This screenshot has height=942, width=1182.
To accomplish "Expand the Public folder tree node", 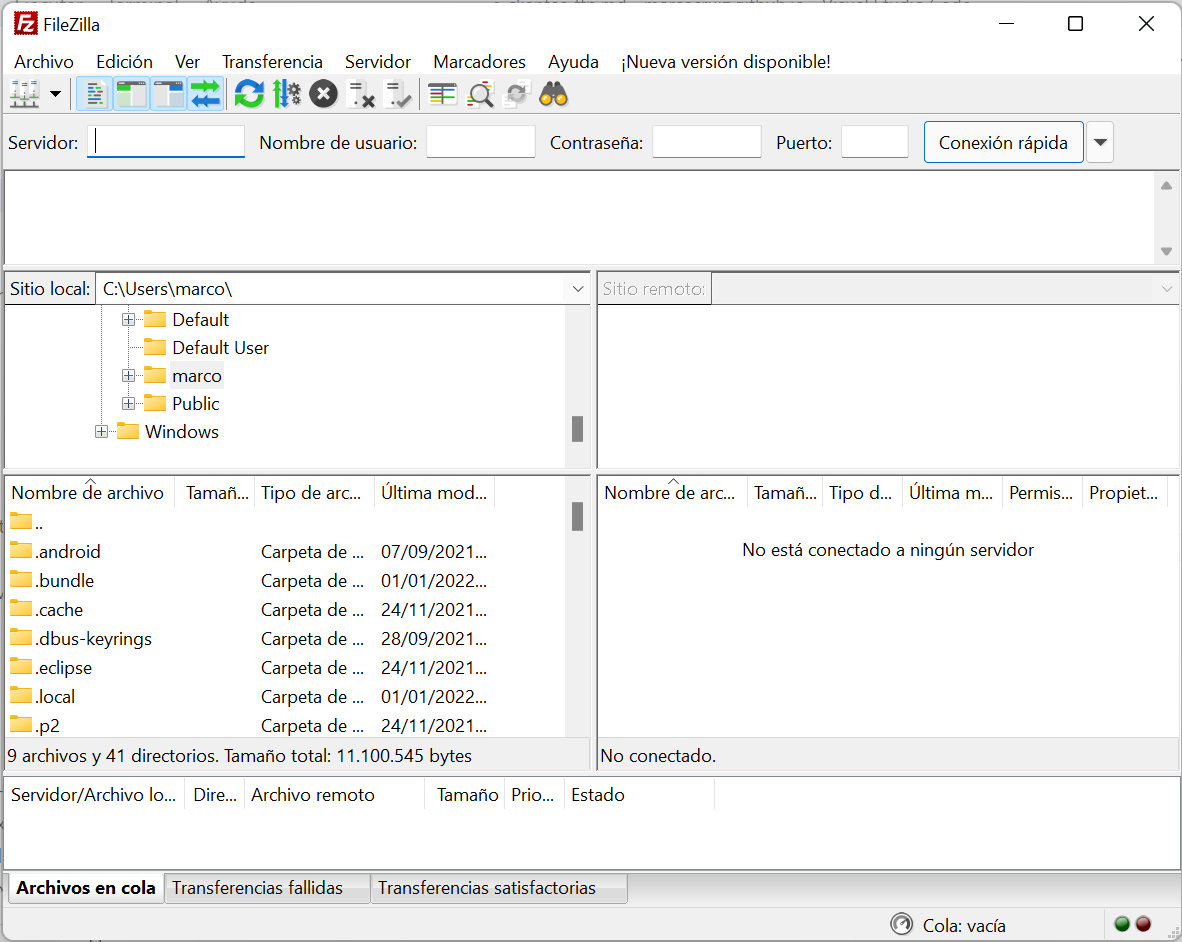I will click(x=128, y=403).
